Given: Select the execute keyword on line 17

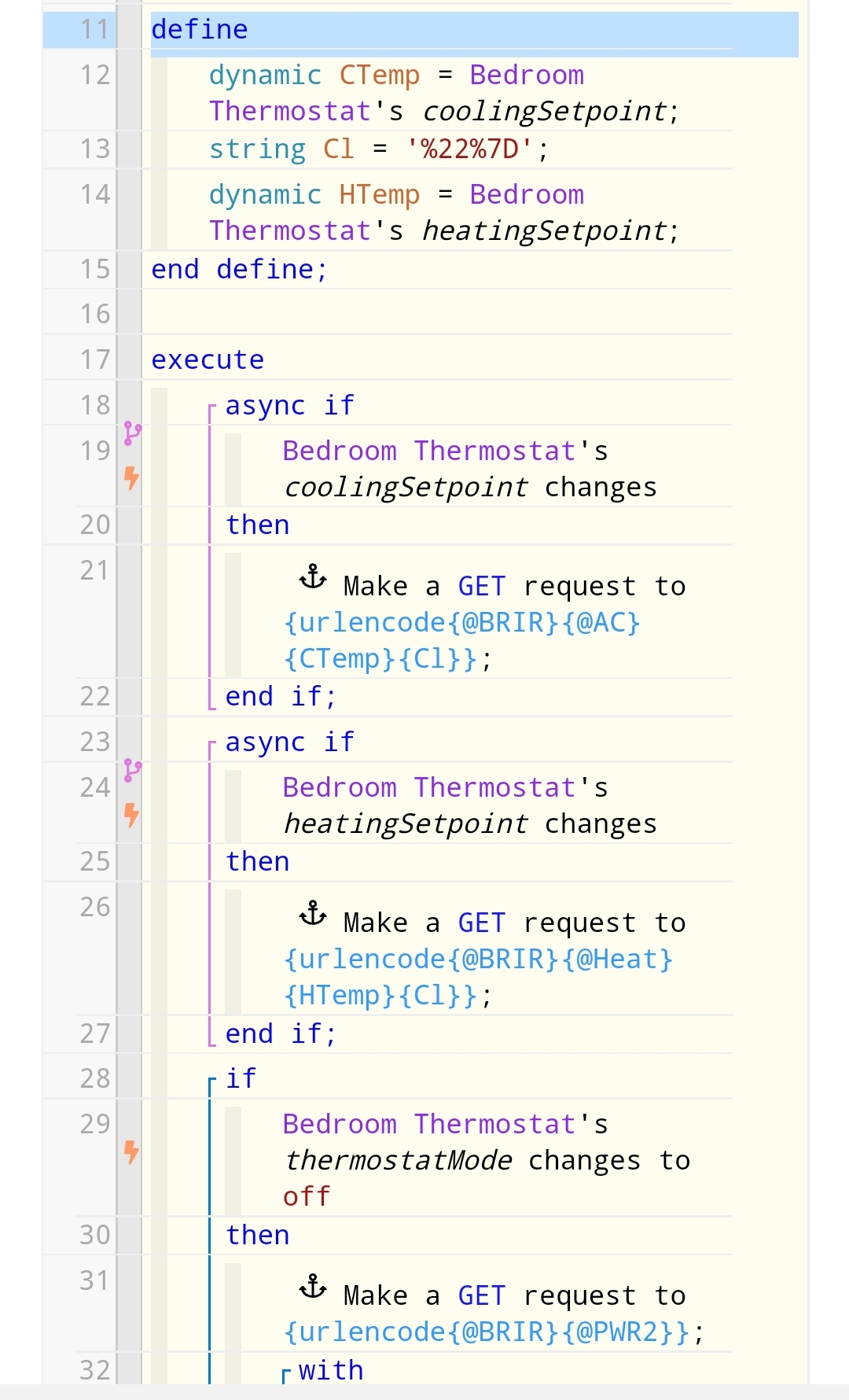Looking at the screenshot, I should (208, 360).
